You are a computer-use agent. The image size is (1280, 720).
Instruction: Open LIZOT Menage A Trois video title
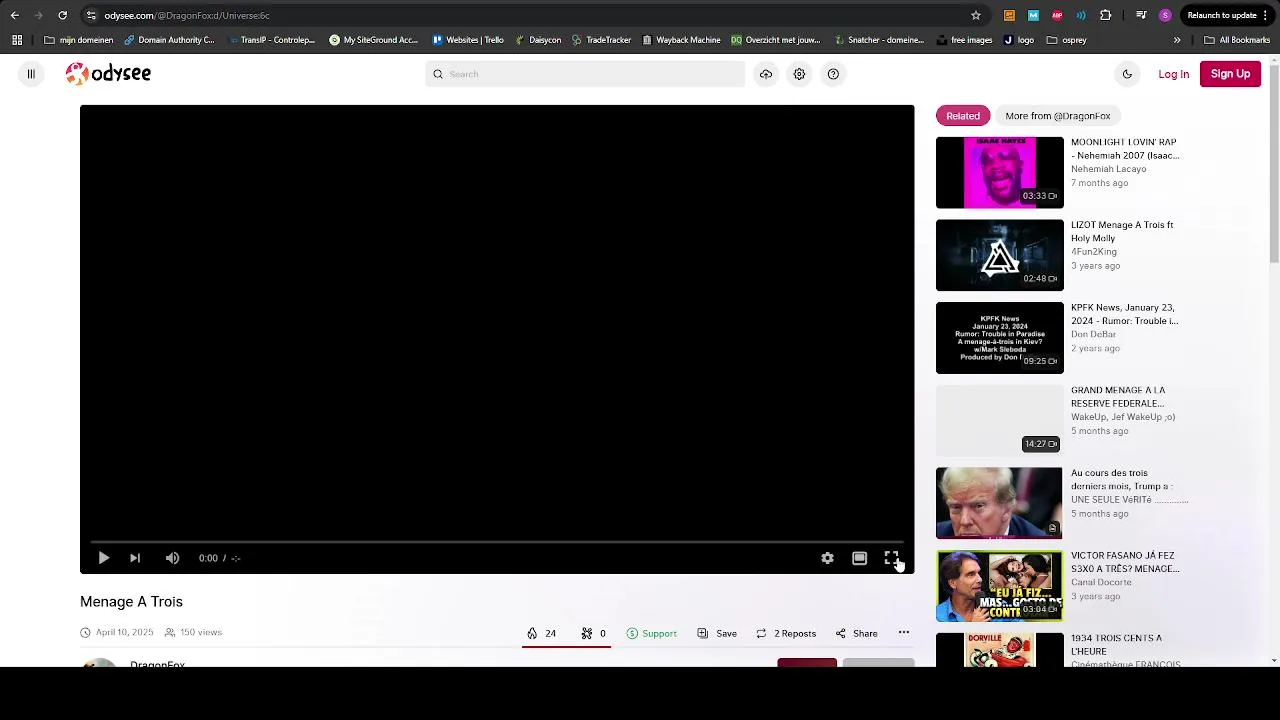1122,232
